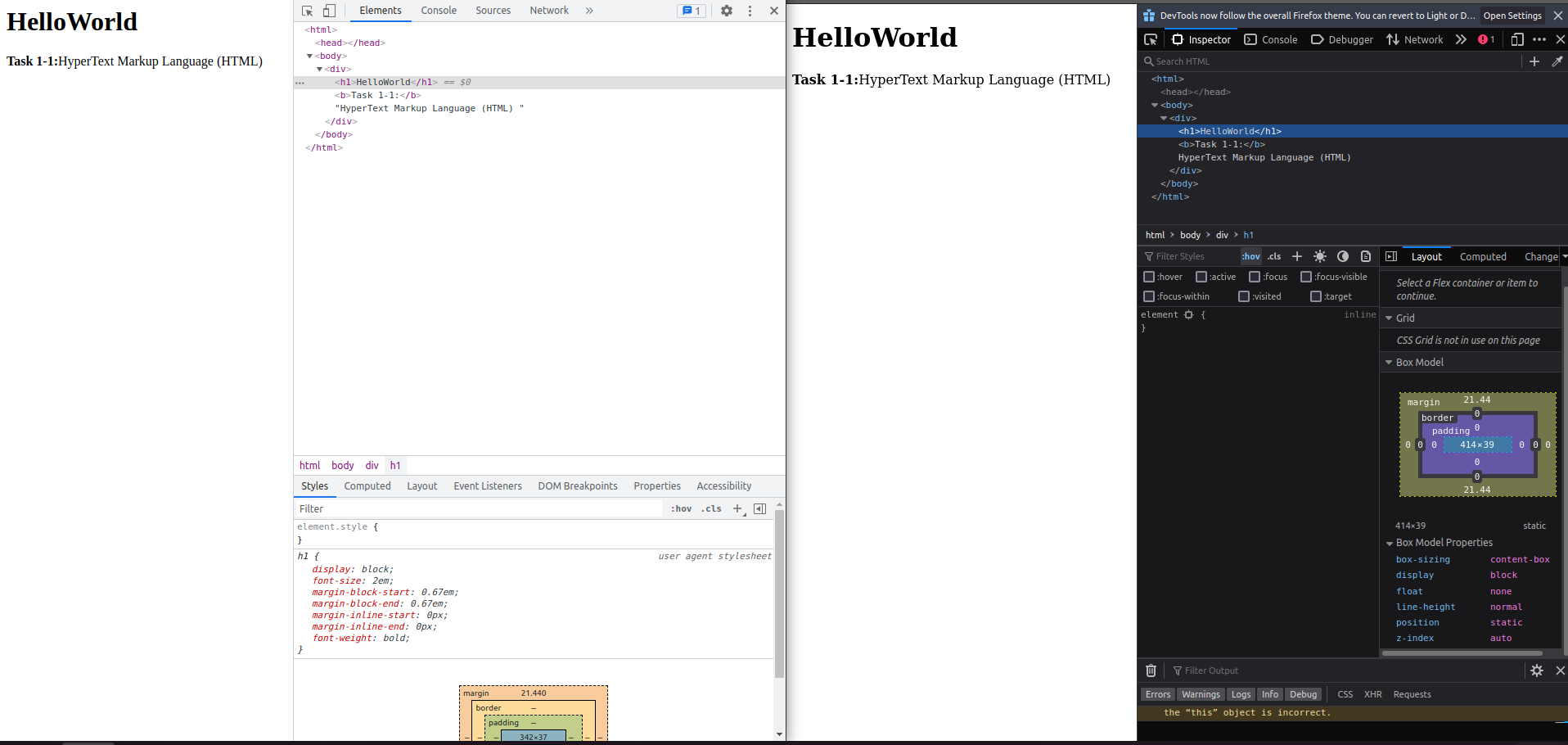Collapse the Grid section in Layout
This screenshot has height=745, width=1568.
click(x=1389, y=318)
